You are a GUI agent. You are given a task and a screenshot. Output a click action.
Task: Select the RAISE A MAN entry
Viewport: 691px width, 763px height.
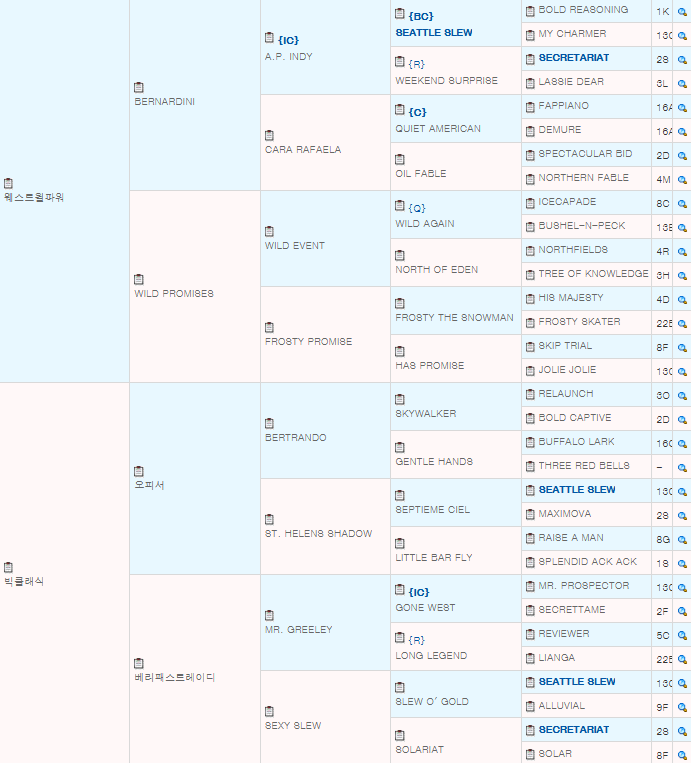click(571, 538)
